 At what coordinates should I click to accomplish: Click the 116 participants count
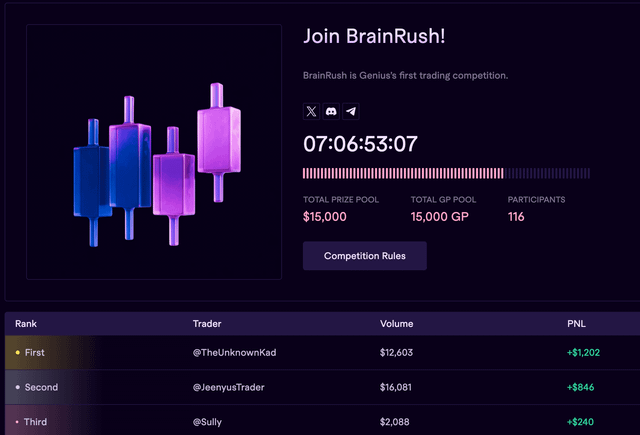point(516,216)
